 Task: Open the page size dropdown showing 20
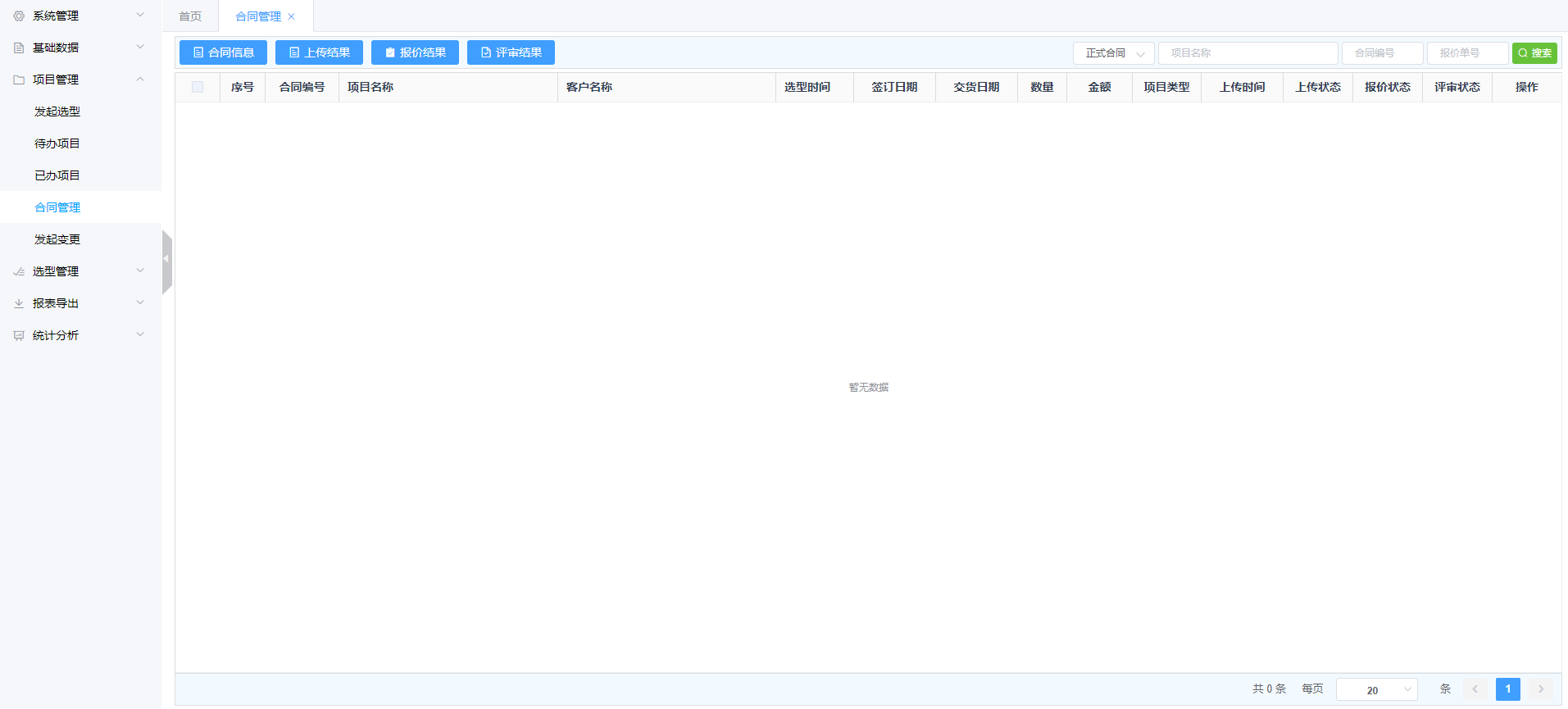click(x=1376, y=690)
